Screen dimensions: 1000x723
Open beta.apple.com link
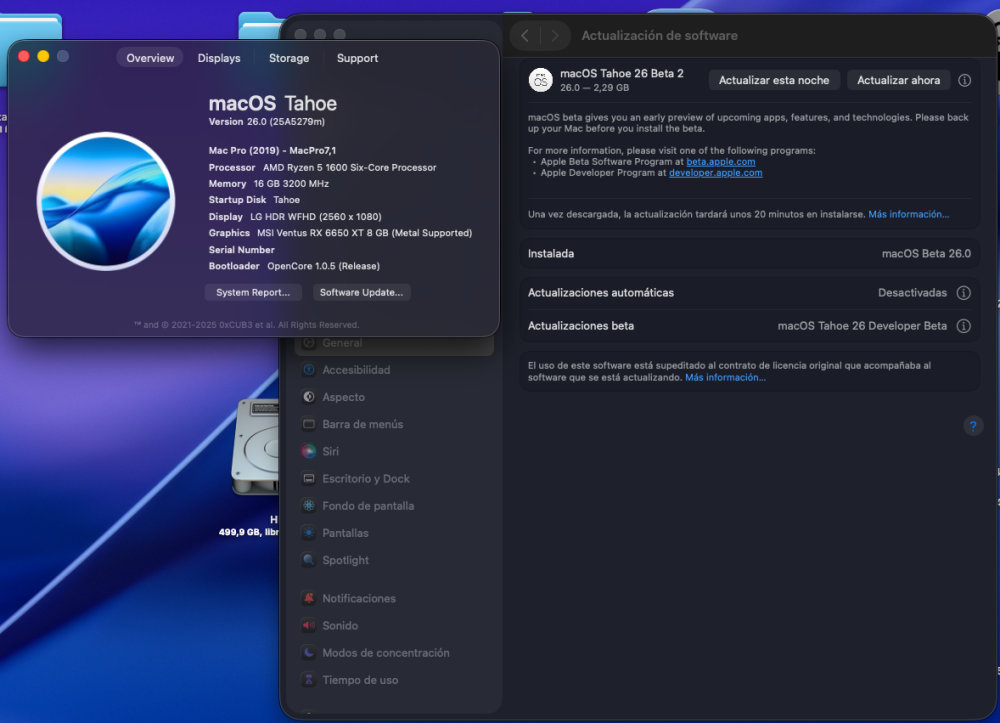pyautogui.click(x=721, y=162)
